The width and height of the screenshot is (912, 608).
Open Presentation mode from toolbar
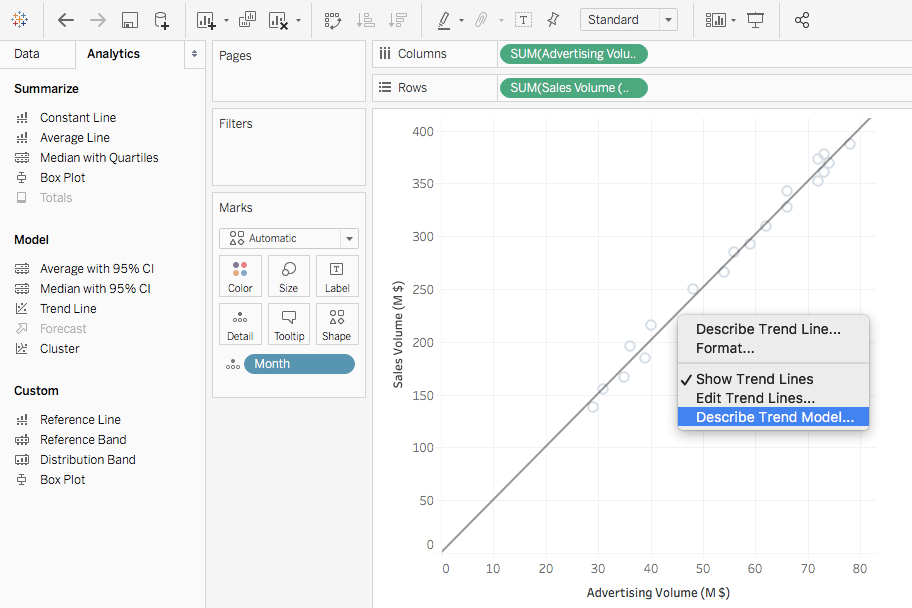pos(755,20)
